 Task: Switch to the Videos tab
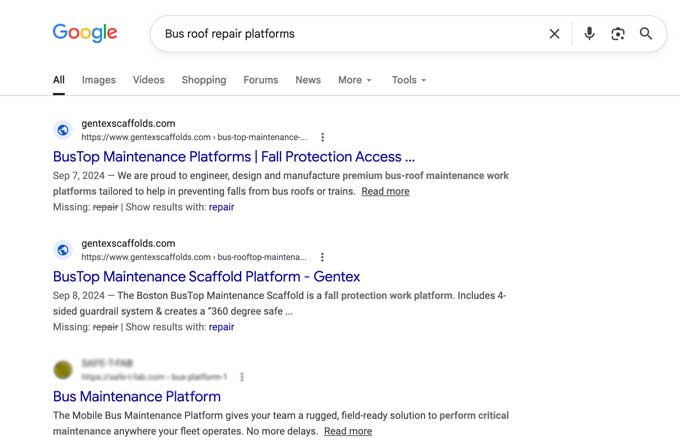(x=149, y=80)
